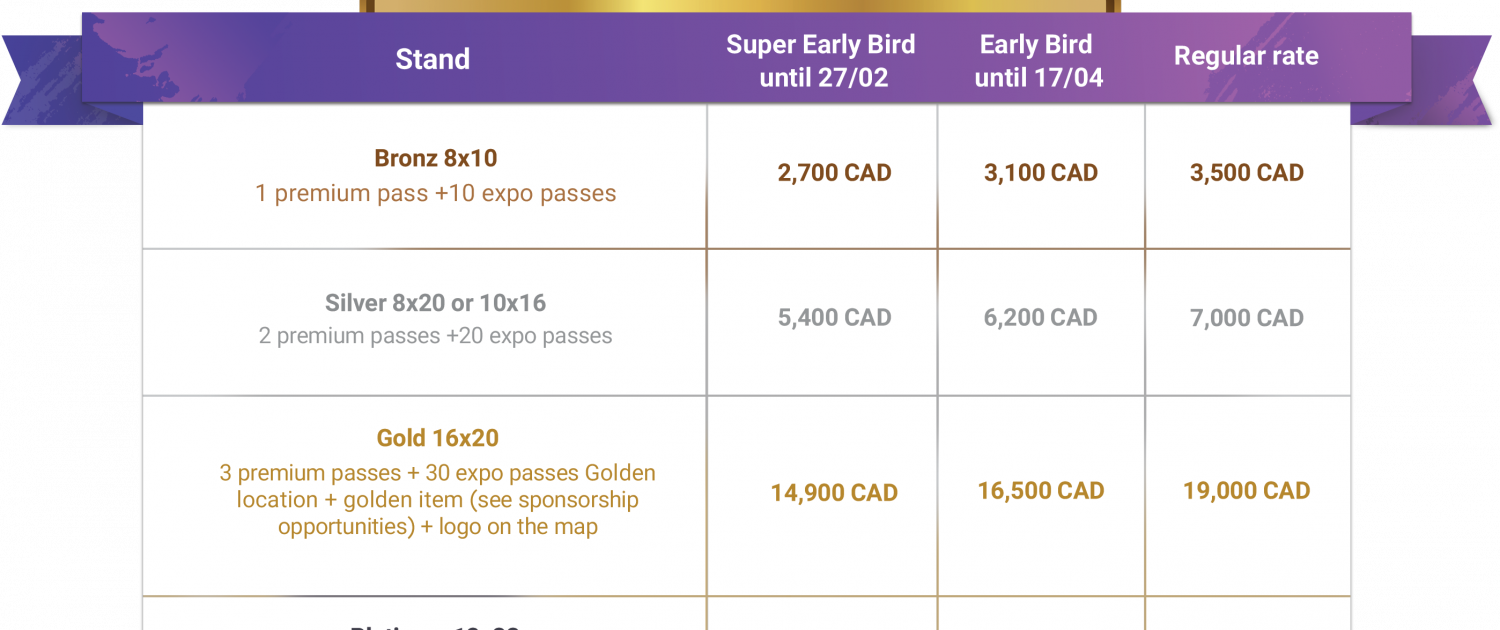1500x630 pixels.
Task: Select the Gold 16x20 stand title
Action: [437, 438]
